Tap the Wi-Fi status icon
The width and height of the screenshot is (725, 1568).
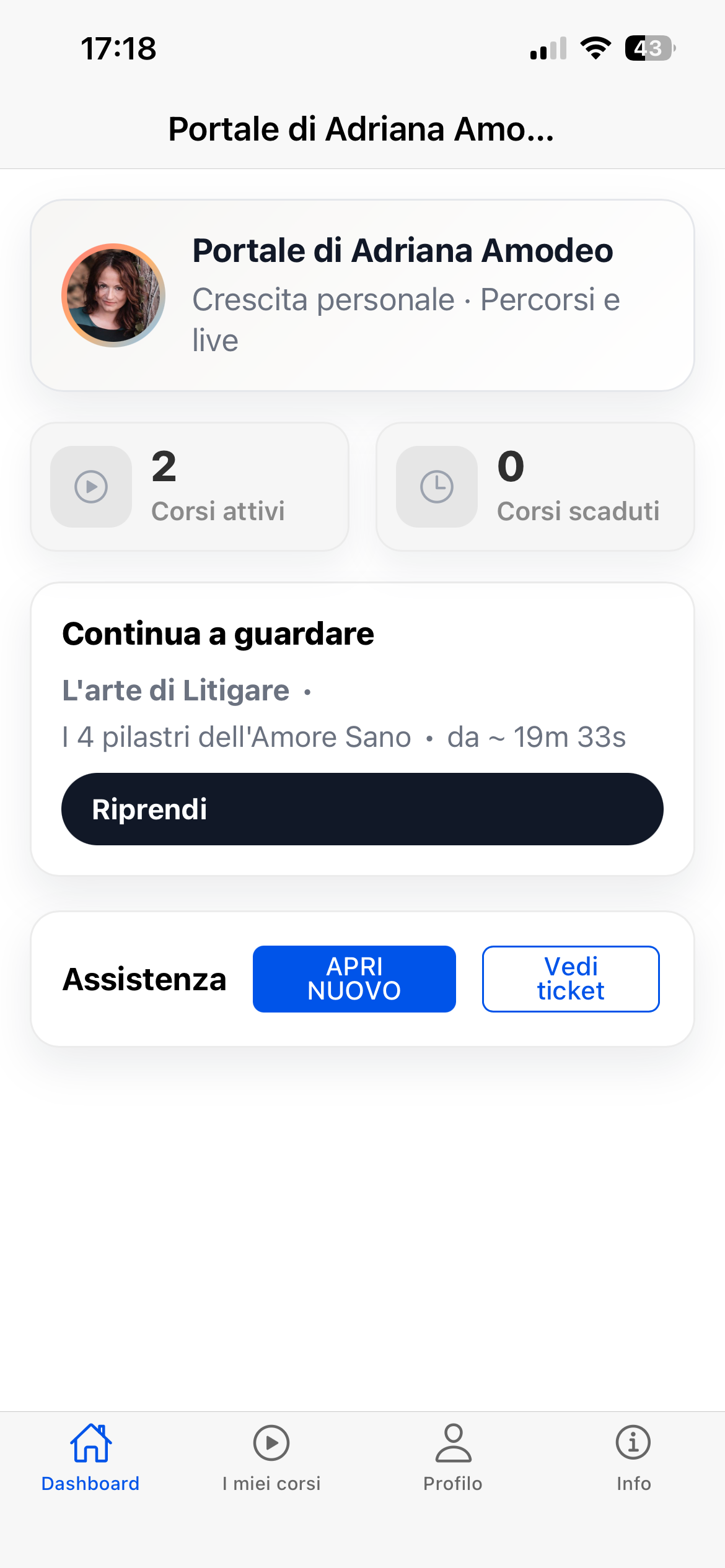(595, 48)
